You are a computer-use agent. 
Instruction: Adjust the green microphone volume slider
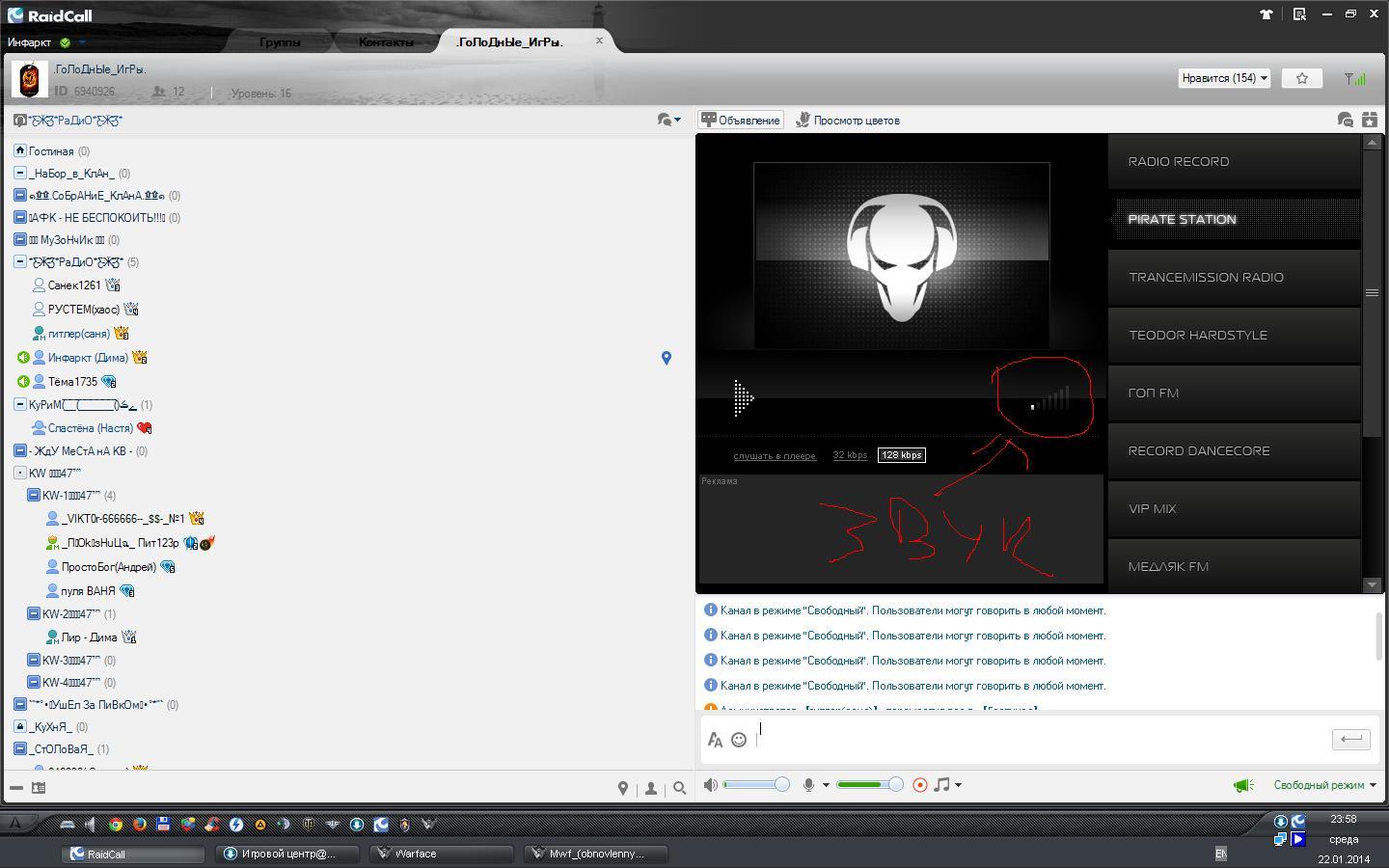(x=869, y=785)
